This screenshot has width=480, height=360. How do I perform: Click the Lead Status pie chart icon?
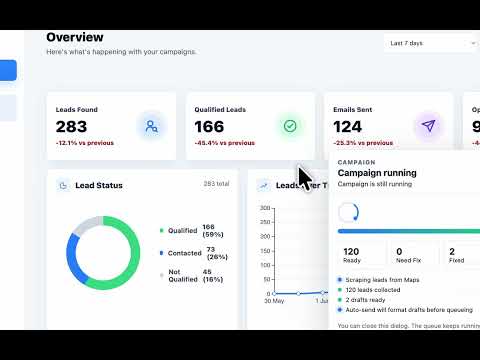[63, 186]
